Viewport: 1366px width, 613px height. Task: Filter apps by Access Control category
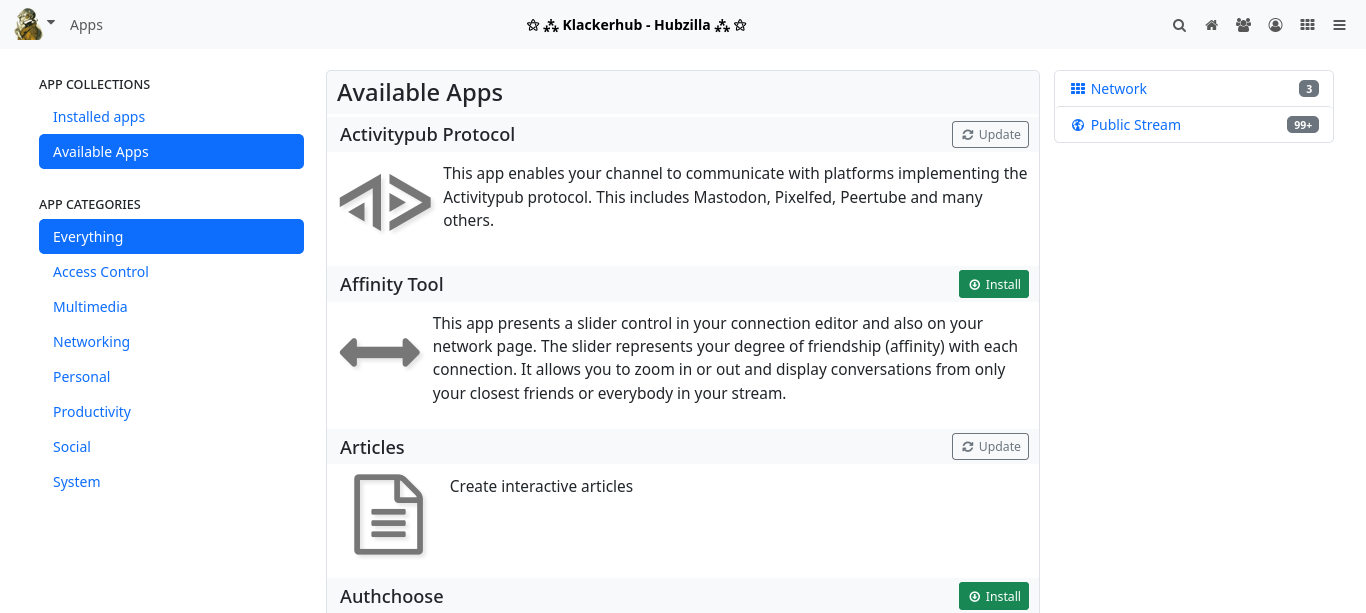tap(101, 272)
